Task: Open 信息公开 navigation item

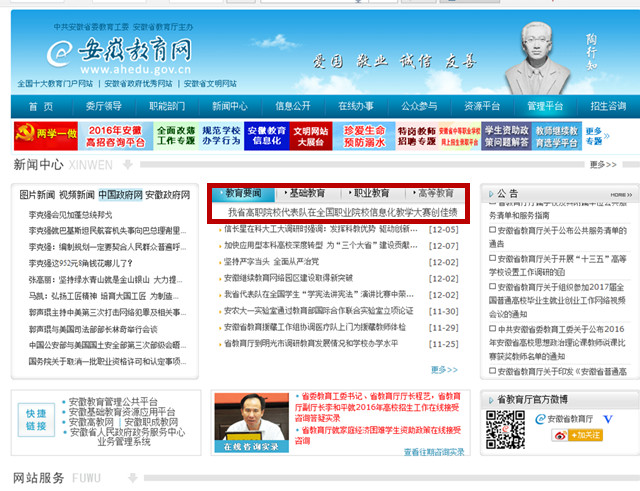Action: tap(293, 106)
